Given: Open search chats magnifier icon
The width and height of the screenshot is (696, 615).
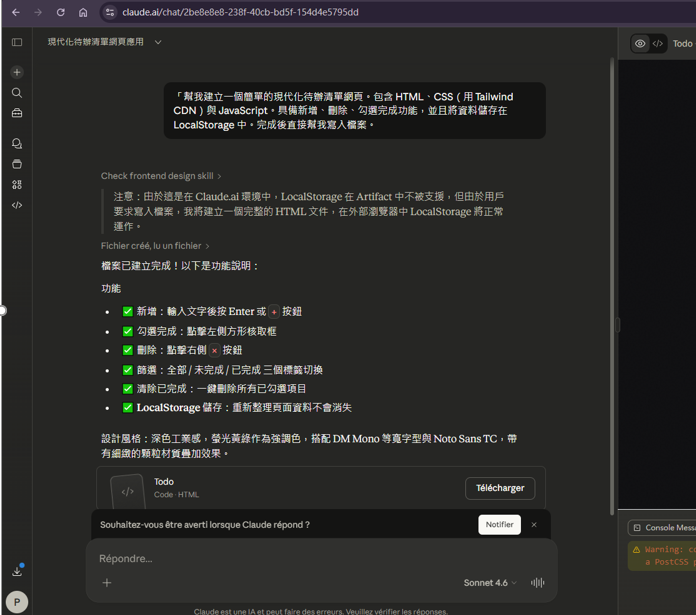Looking at the screenshot, I should coord(17,93).
